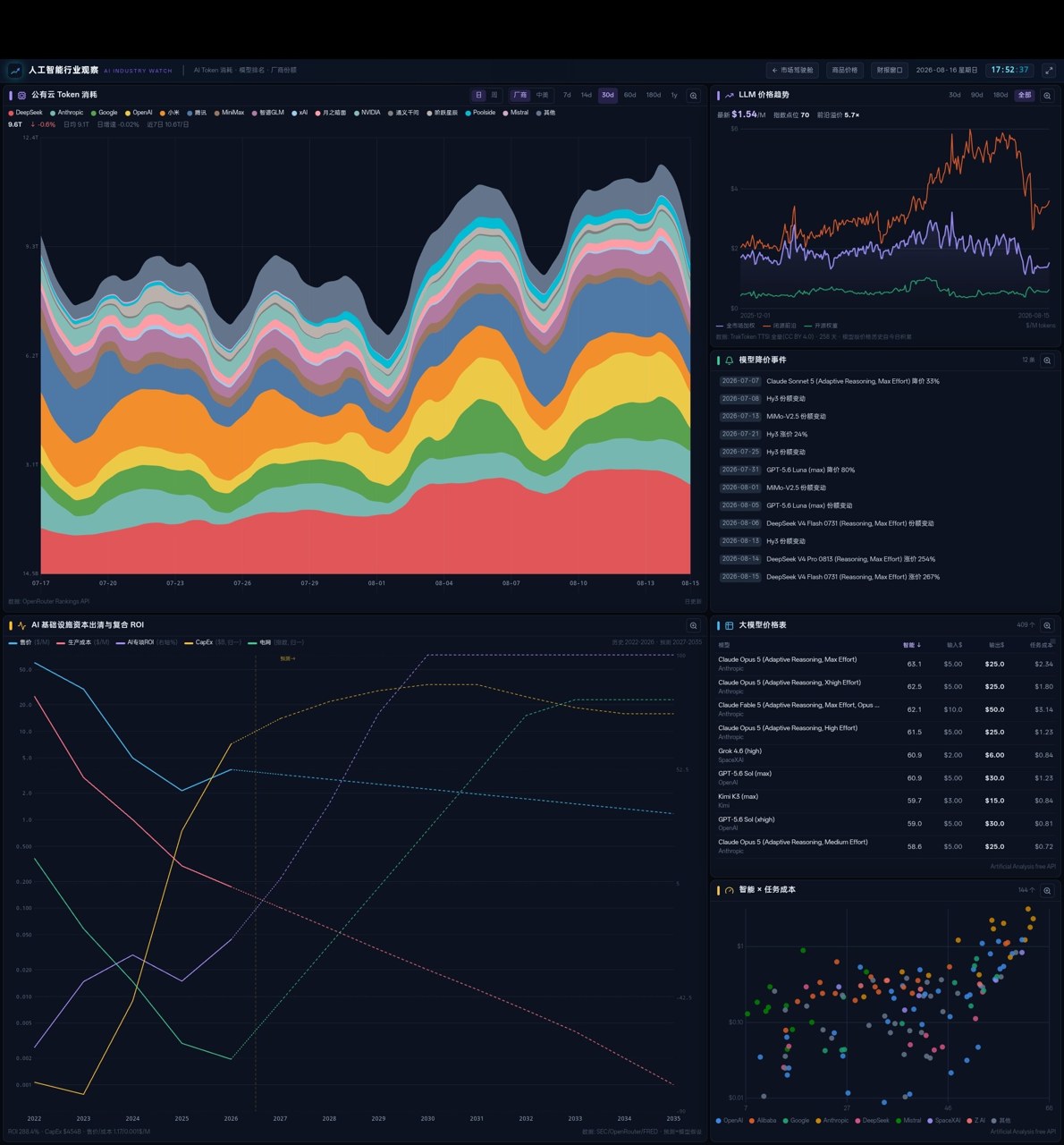Open DeepSeek V4 Pro 0813 涨价 254% event

point(885,559)
